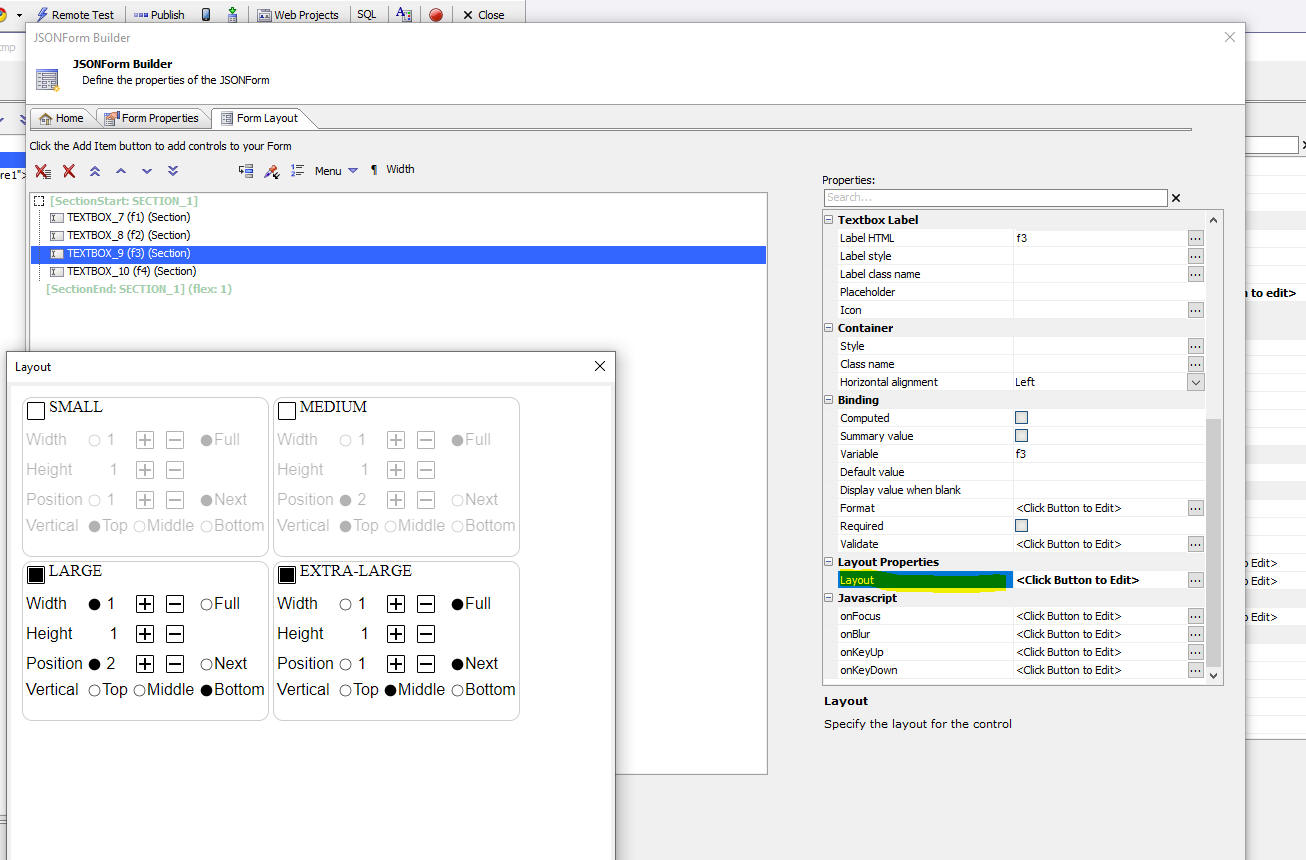This screenshot has height=860, width=1306.
Task: Open Web Projects from the top toolbar
Action: click(x=298, y=15)
